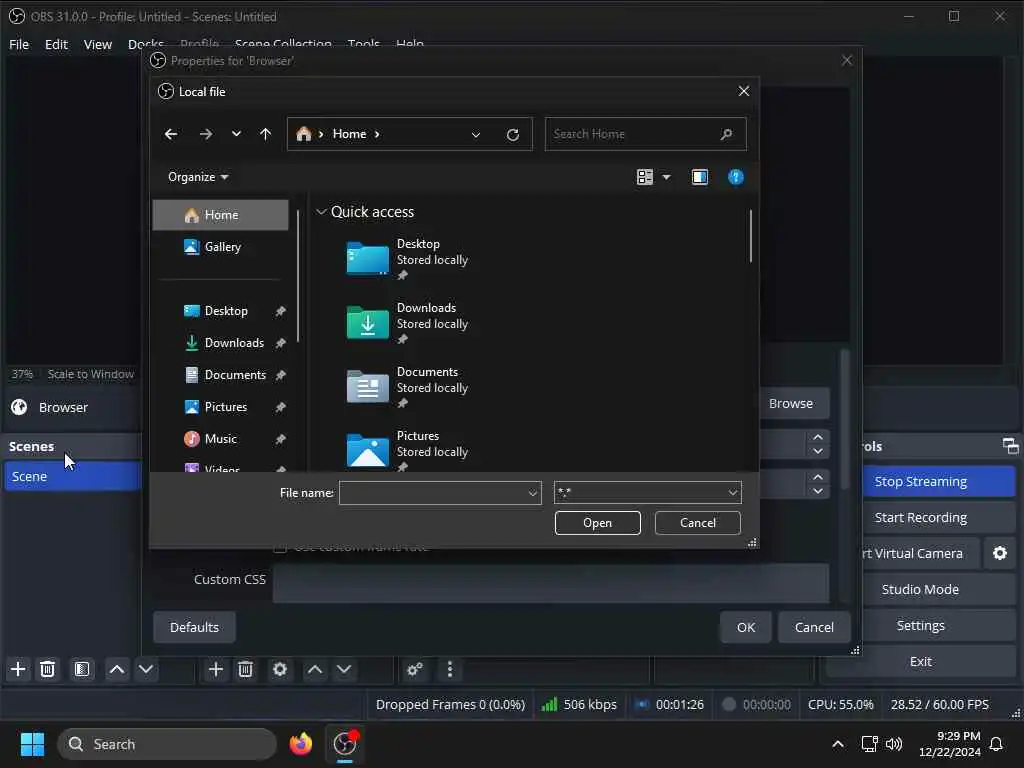Open file dialog help
1024x768 pixels.
point(735,177)
